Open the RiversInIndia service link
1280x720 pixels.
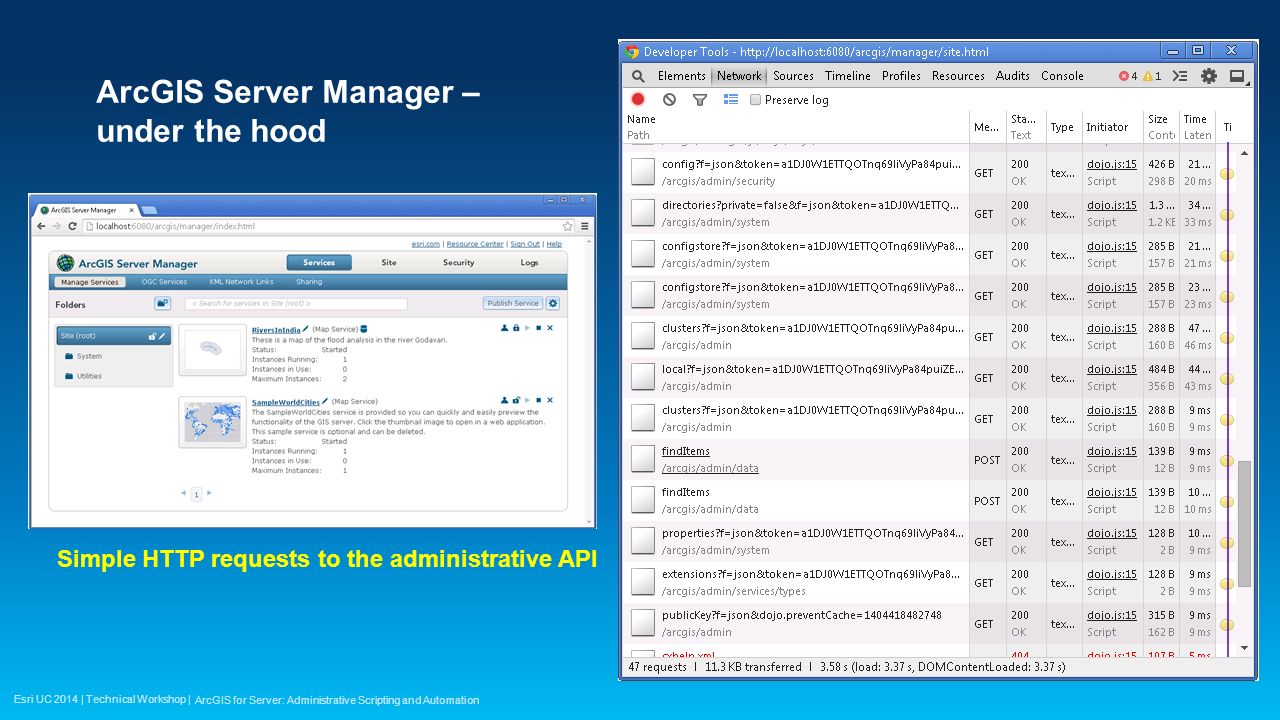click(x=276, y=329)
